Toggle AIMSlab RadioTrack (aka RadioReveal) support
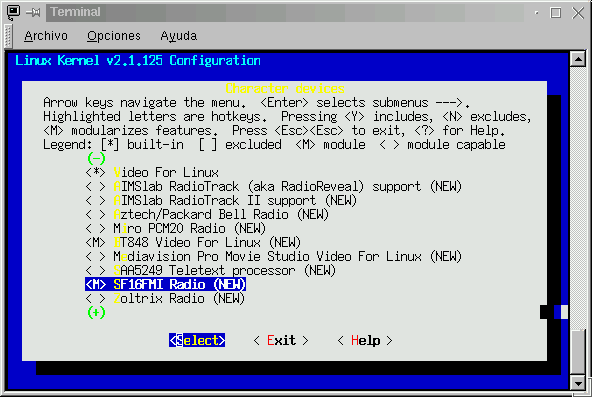Image resolution: width=592 pixels, height=397 pixels. [x=274, y=186]
